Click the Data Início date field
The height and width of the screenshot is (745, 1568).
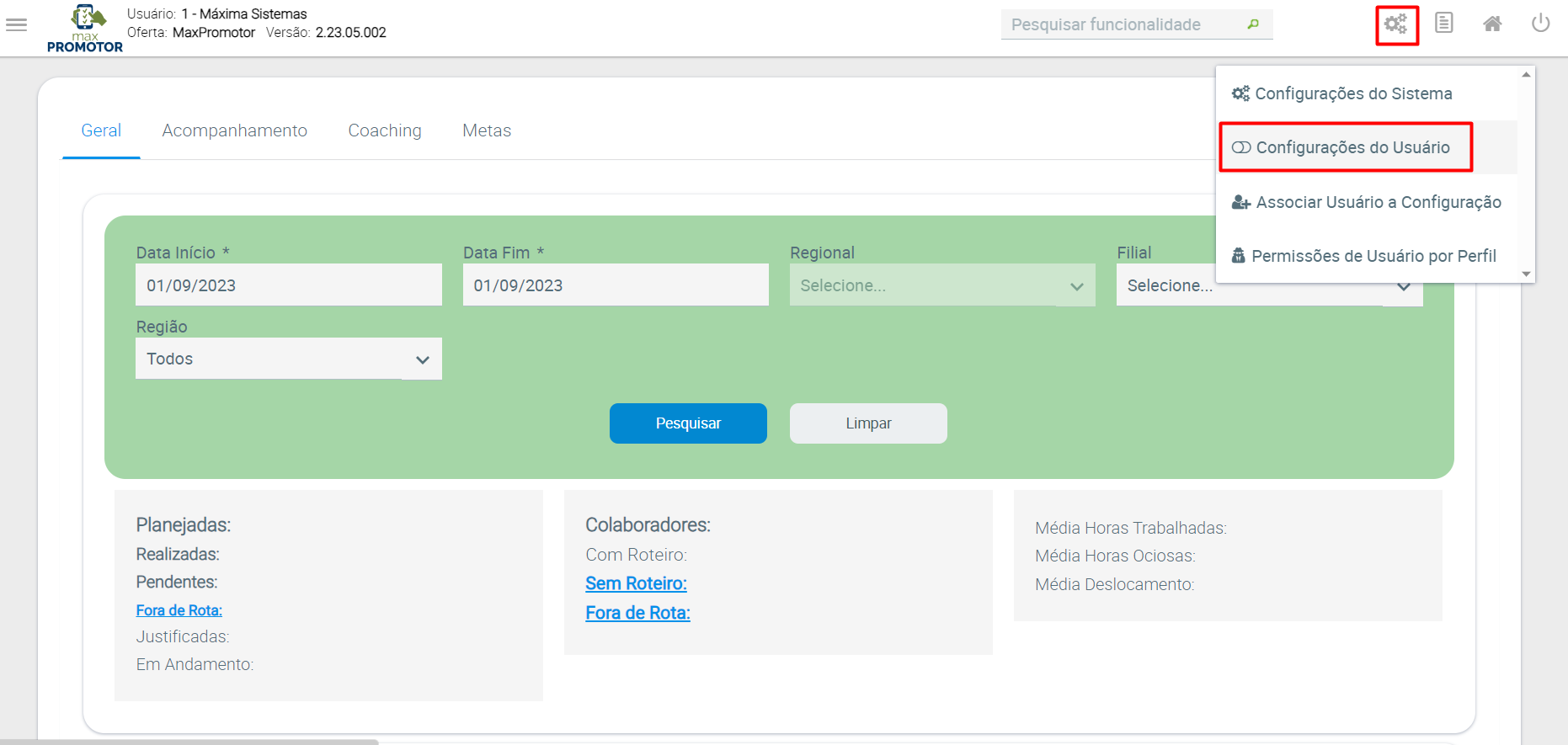click(288, 285)
